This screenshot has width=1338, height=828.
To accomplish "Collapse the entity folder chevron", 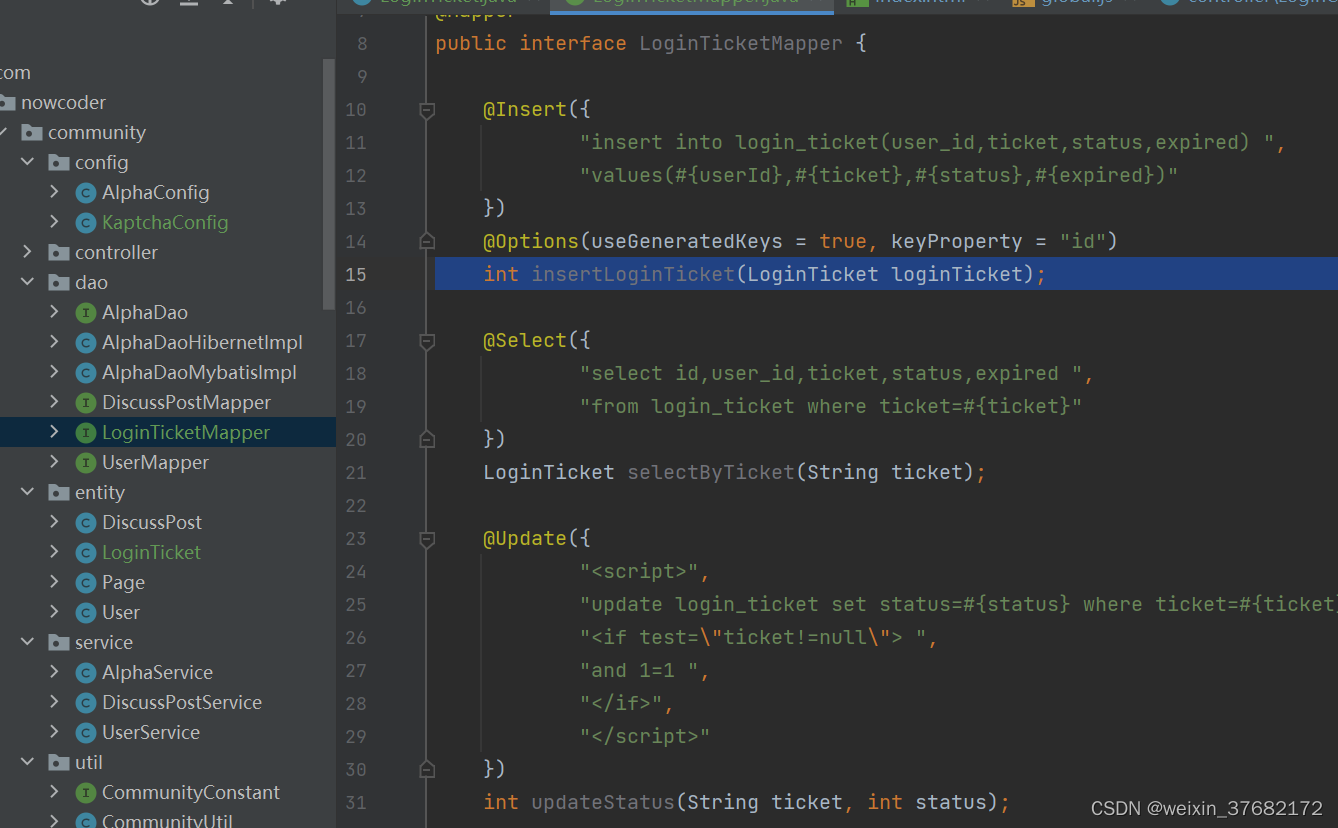I will tap(27, 492).
